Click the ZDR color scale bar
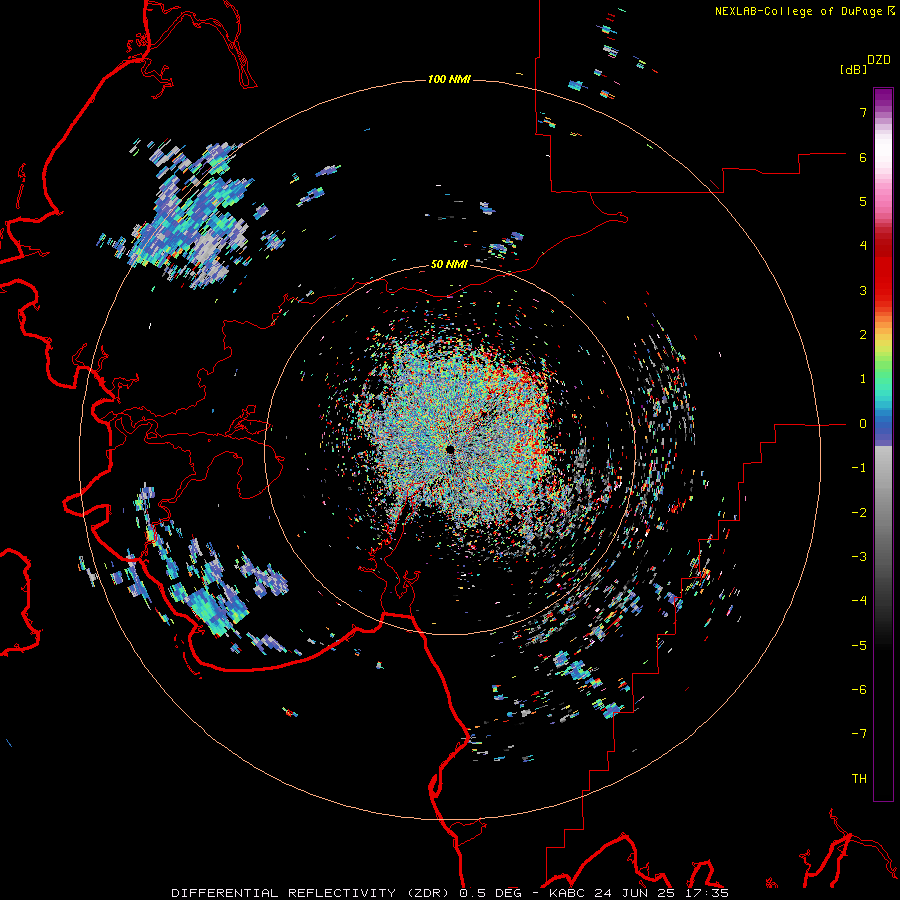 click(883, 444)
